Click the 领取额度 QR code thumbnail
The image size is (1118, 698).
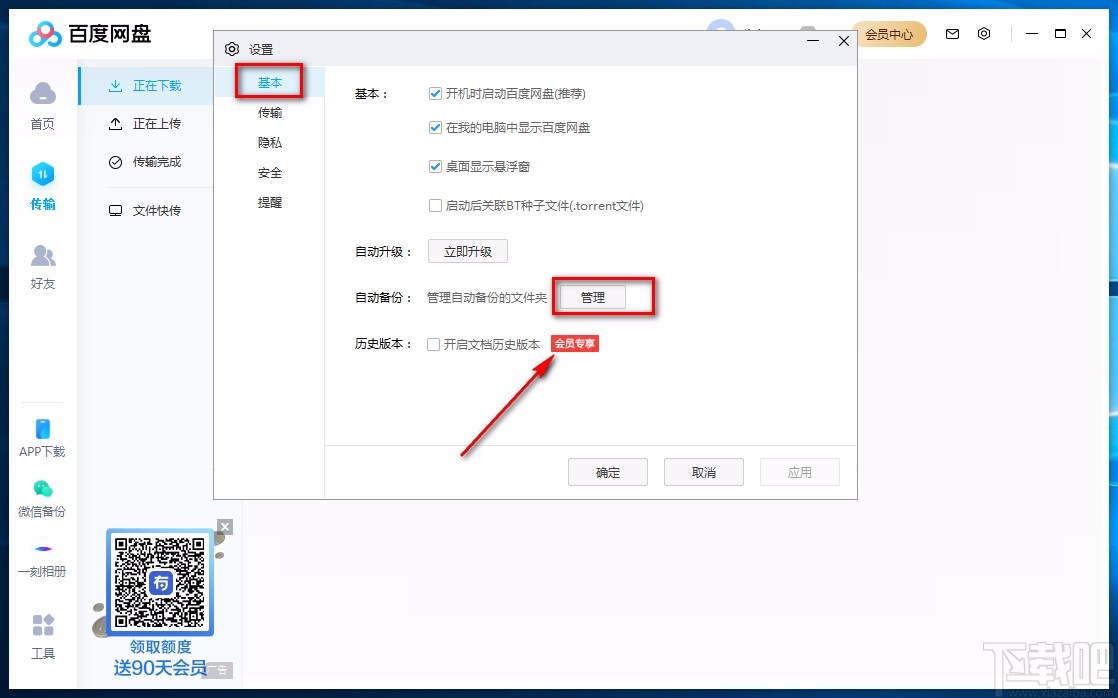159,583
